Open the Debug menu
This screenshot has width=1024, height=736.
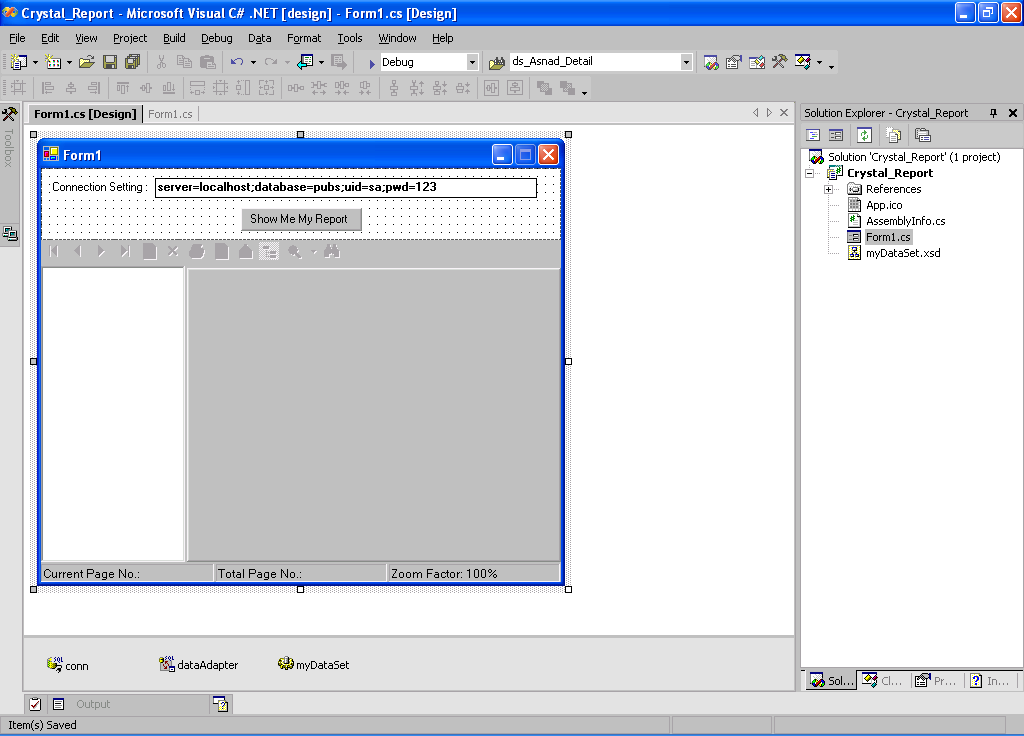pos(216,38)
